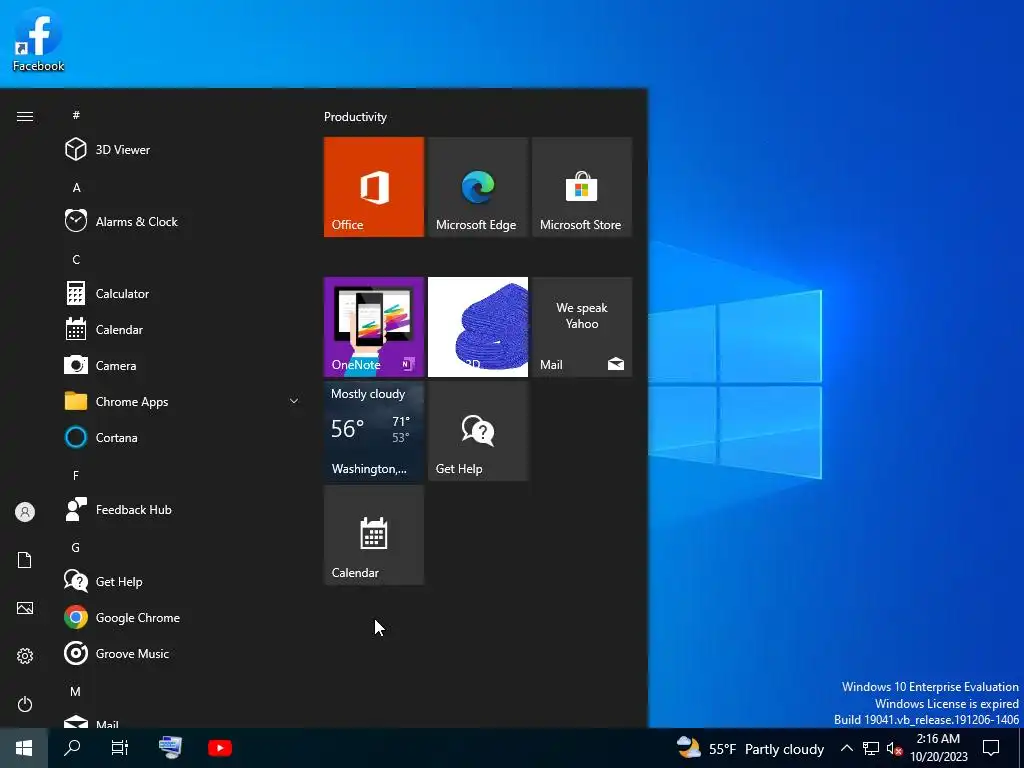
Task: Expand the Chrome Apps folder chevron
Action: coord(294,401)
